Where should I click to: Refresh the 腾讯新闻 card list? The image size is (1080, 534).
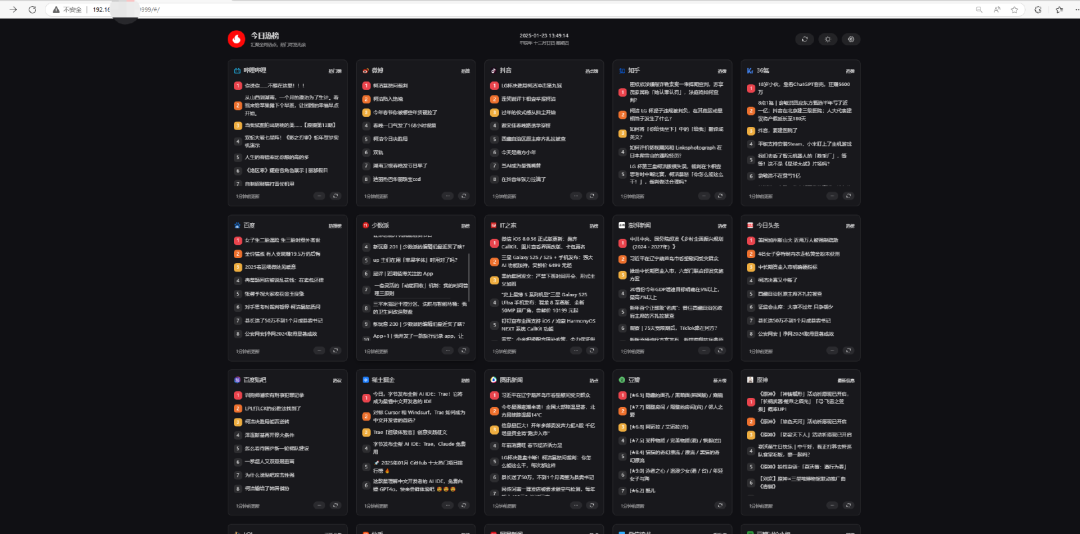coord(592,506)
